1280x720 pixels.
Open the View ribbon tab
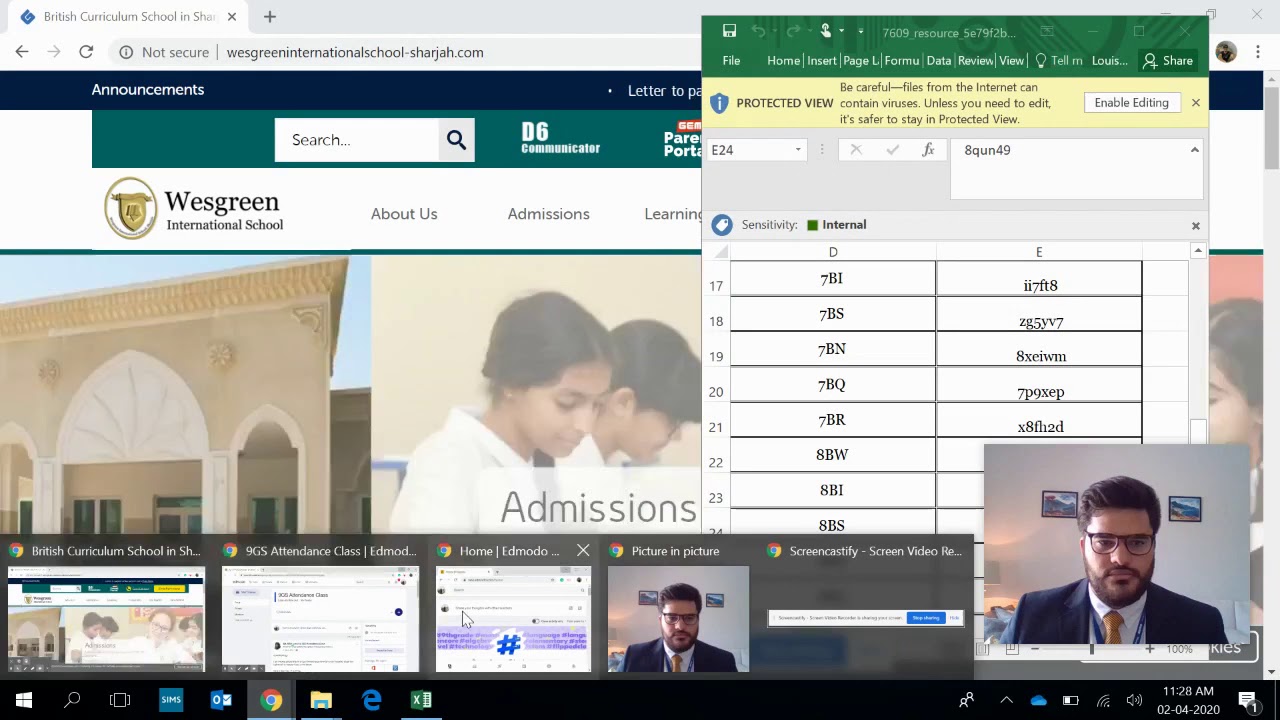pos(1011,61)
